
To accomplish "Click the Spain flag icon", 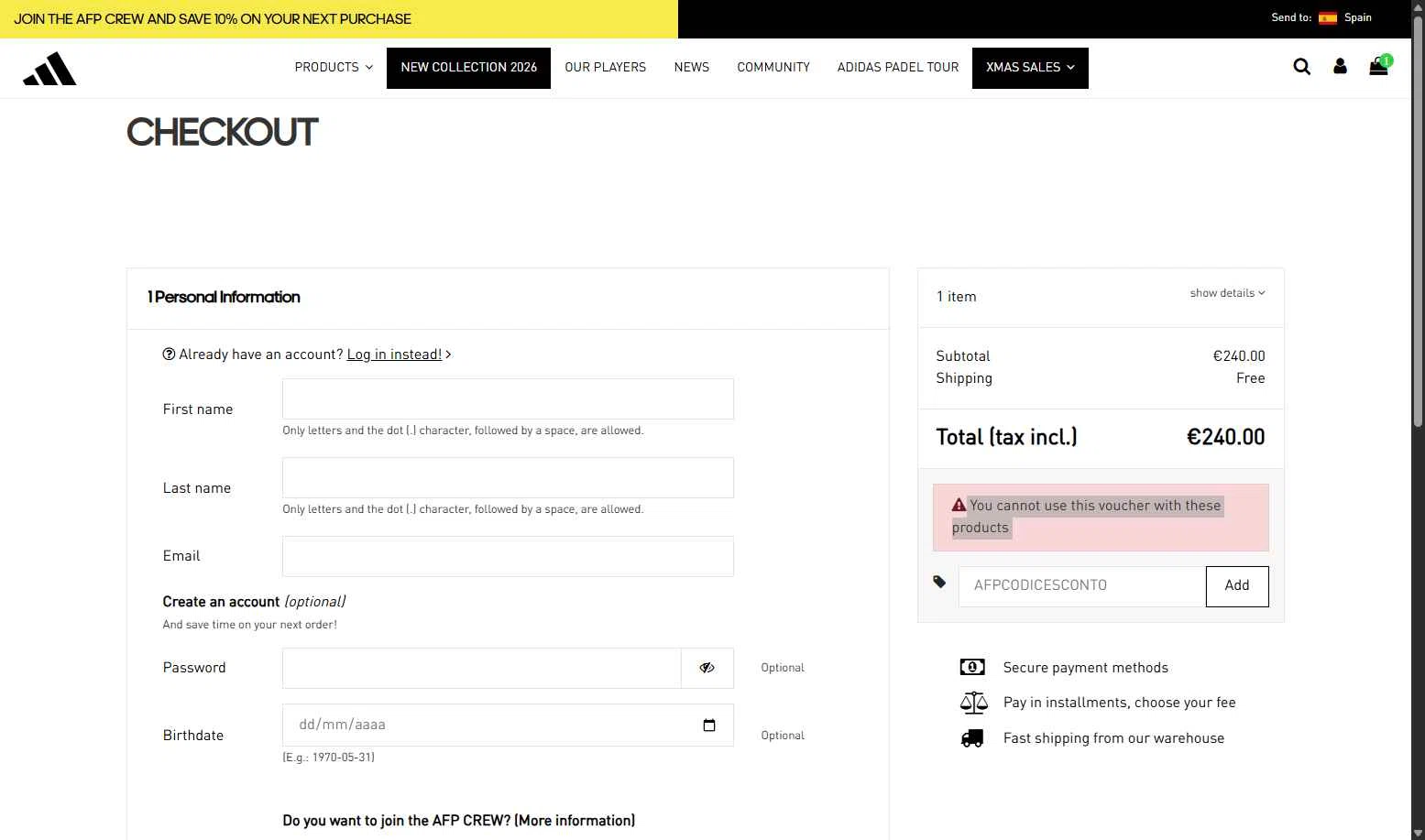I will [1328, 17].
